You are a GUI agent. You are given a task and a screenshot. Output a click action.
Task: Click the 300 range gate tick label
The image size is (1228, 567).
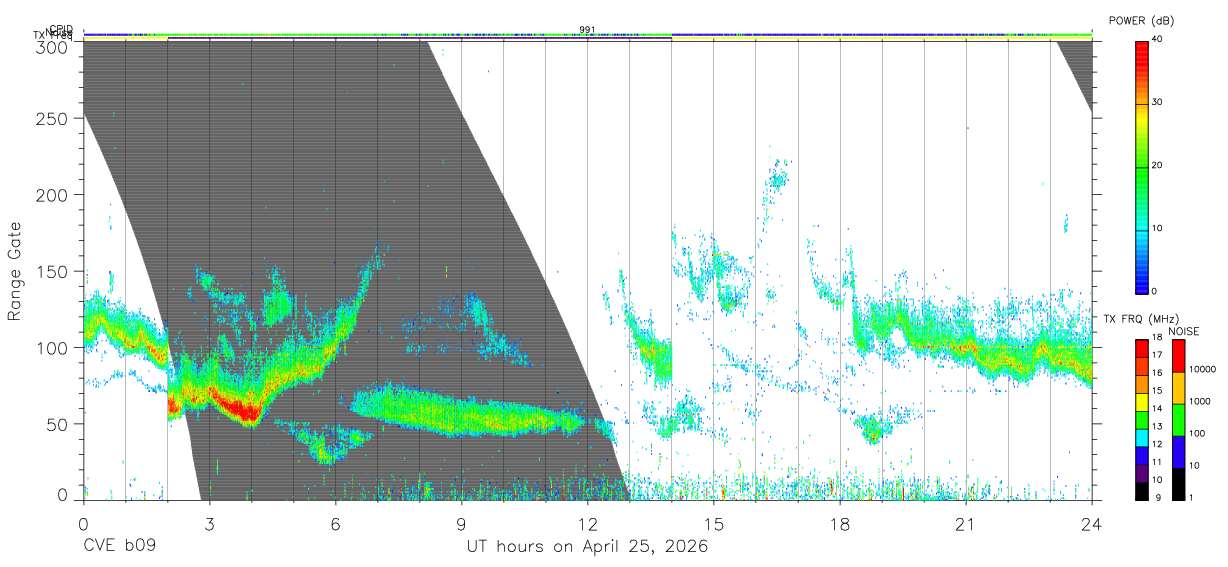54,48
